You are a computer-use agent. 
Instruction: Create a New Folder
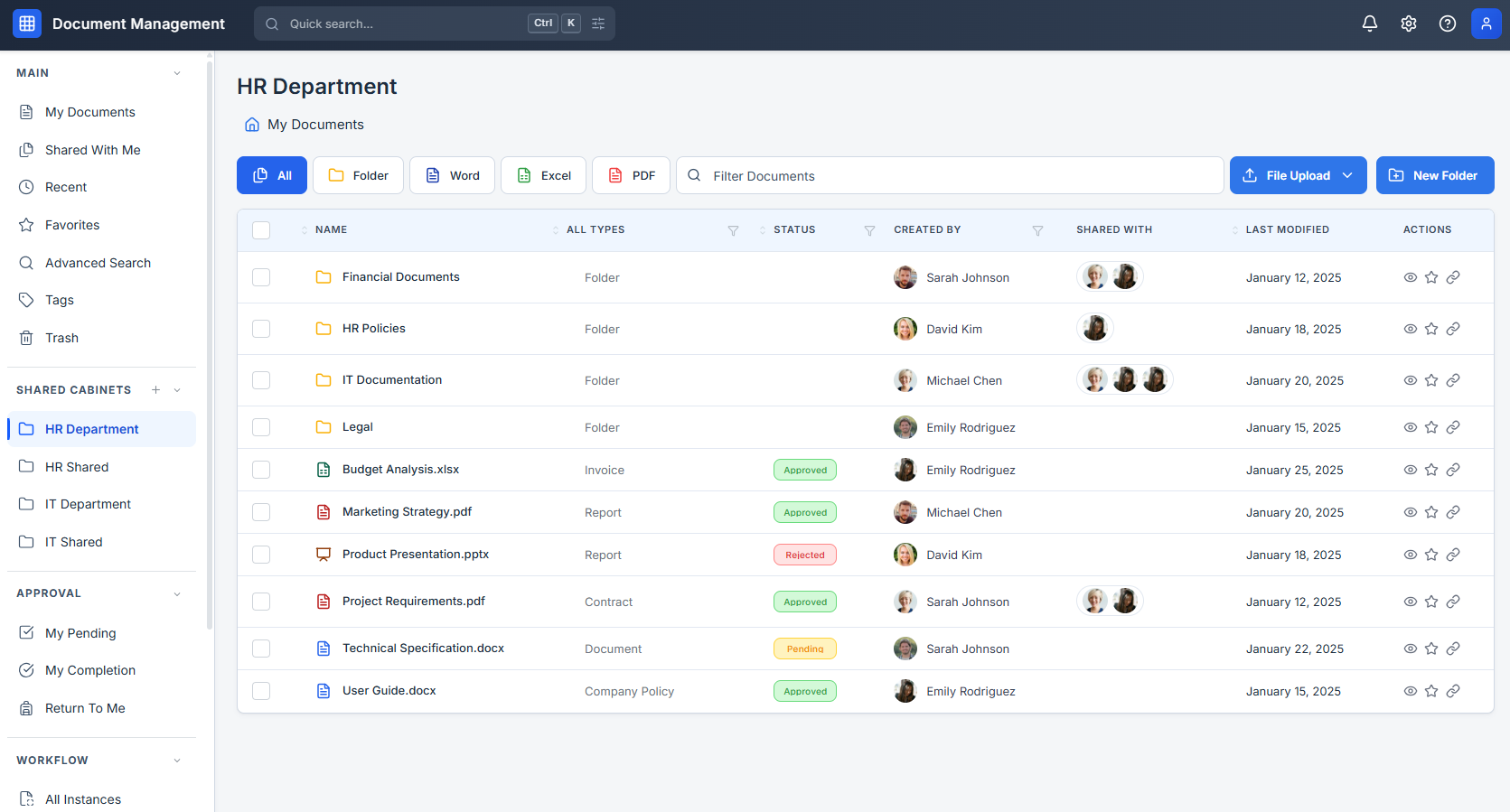(x=1435, y=175)
